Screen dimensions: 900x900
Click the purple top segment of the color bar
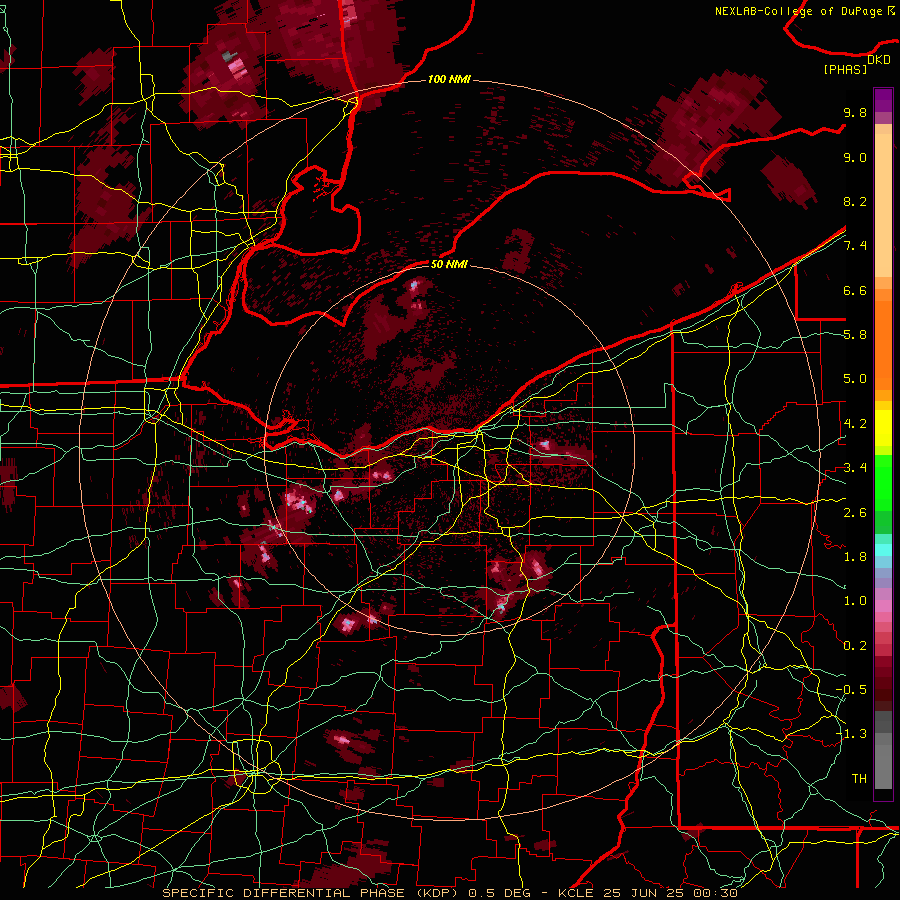[883, 100]
